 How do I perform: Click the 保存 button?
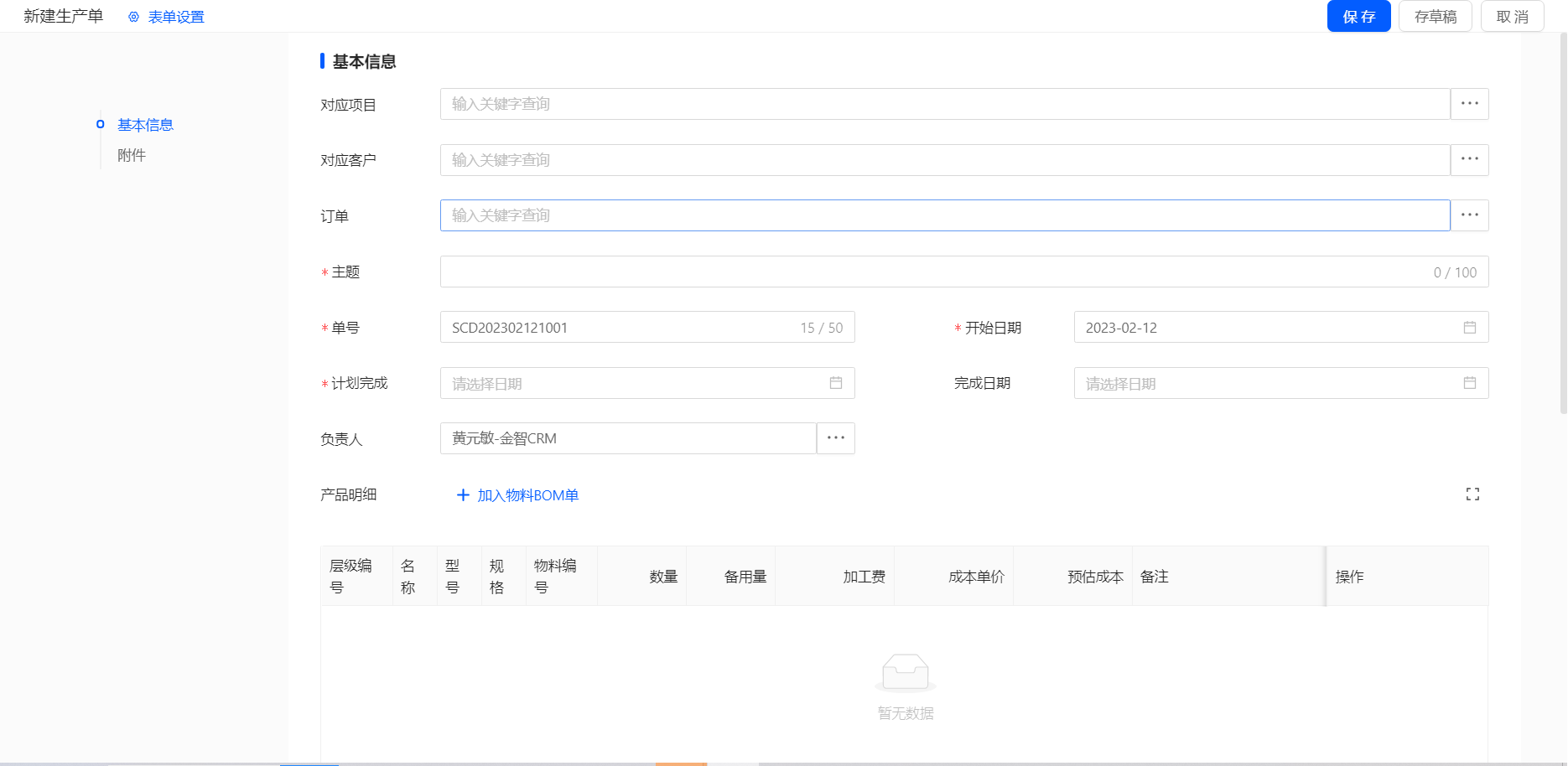(x=1358, y=16)
